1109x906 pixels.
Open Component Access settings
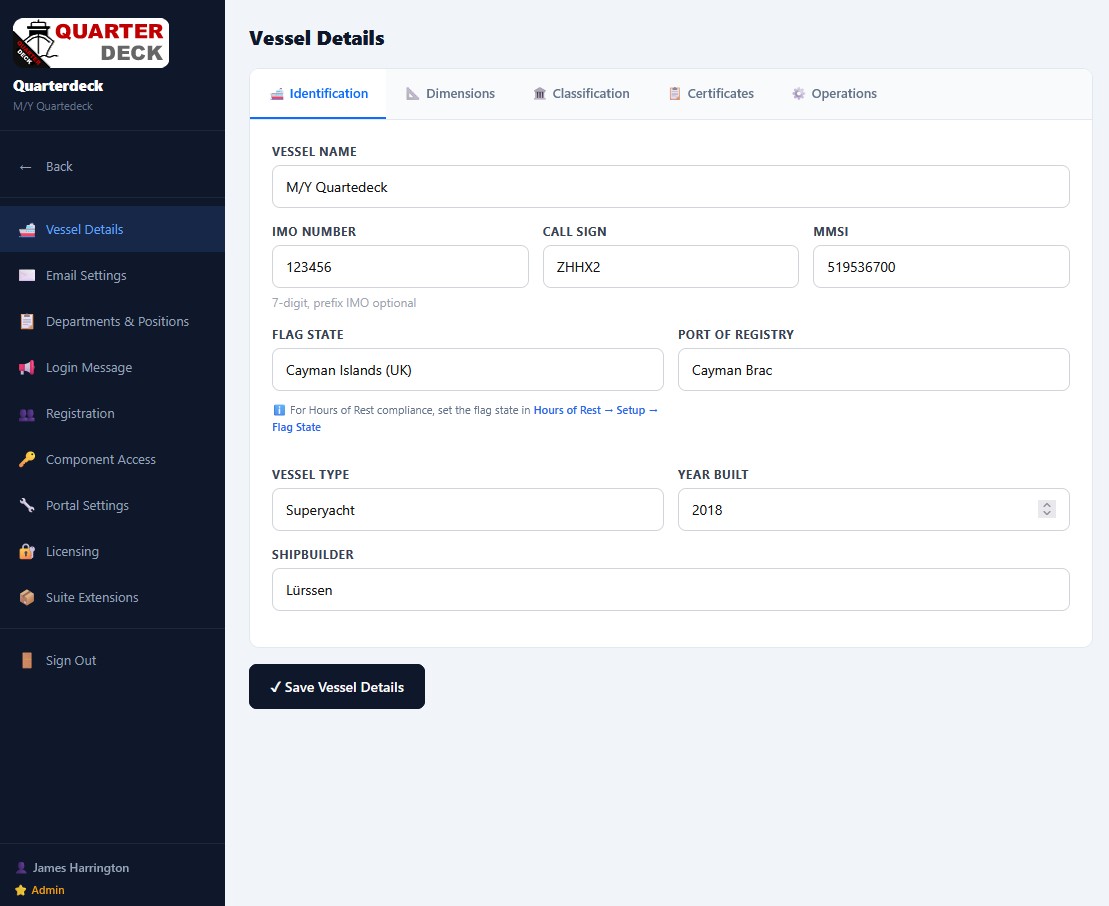click(112, 460)
